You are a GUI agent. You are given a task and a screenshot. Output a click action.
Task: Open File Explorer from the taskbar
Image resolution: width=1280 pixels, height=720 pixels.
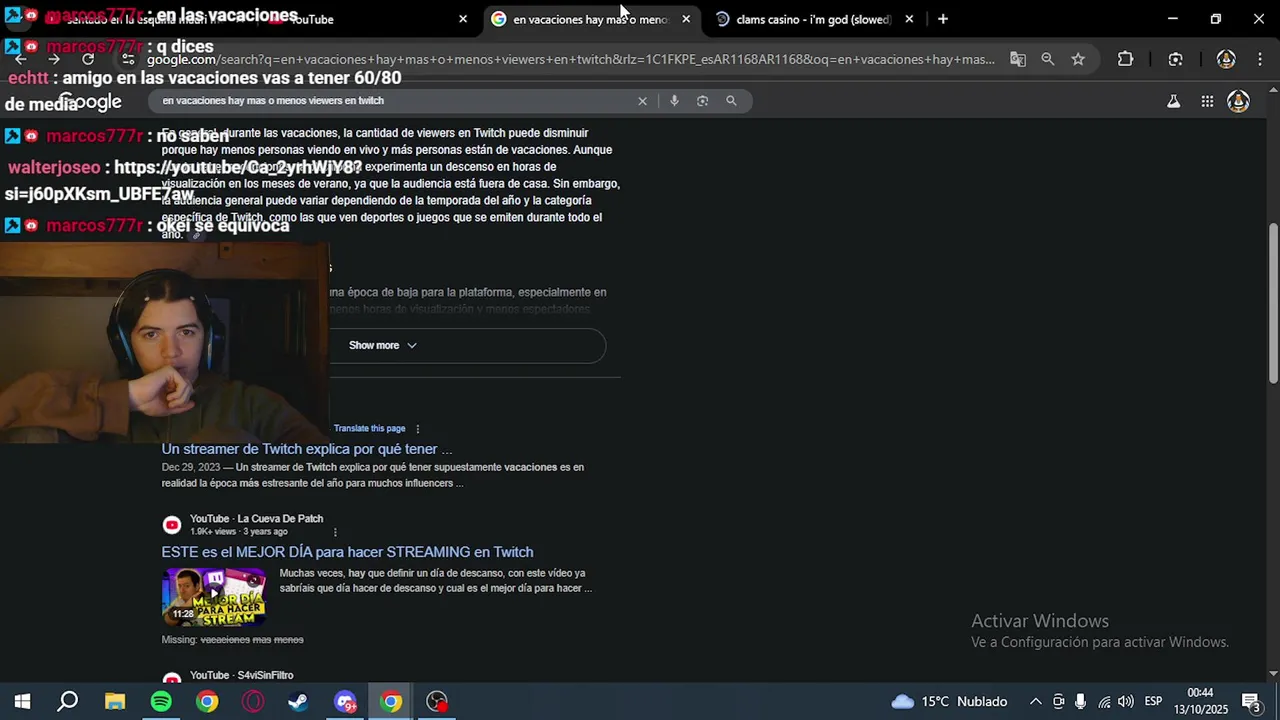115,702
